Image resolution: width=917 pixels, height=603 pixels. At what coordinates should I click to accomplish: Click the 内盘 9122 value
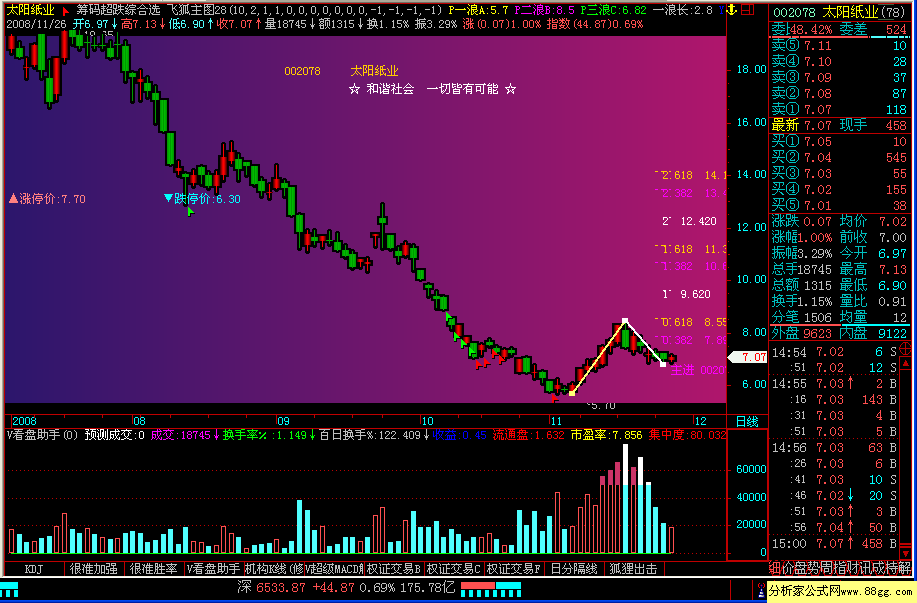pyautogui.click(x=892, y=333)
